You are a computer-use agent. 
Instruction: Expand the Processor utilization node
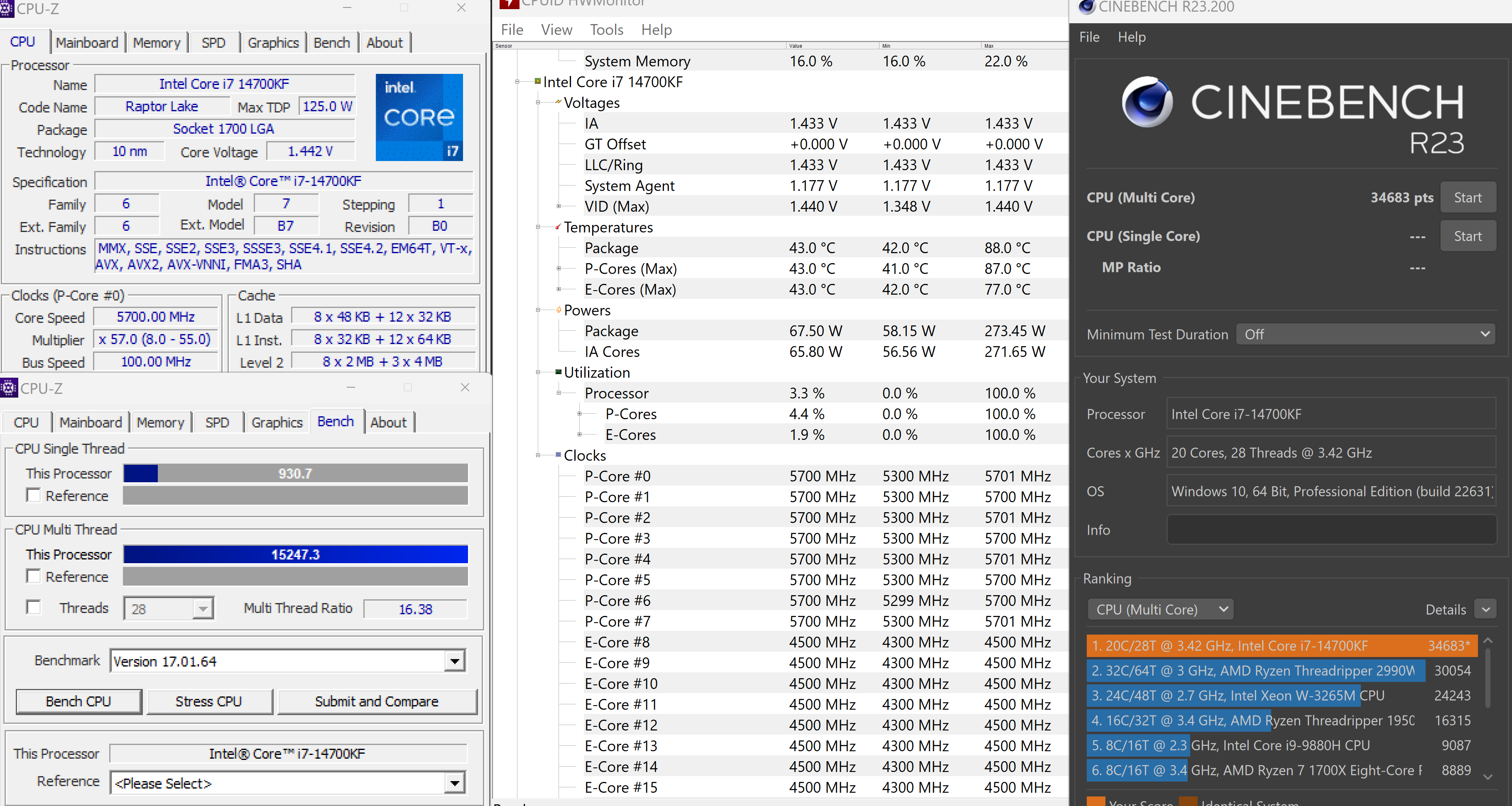559,393
